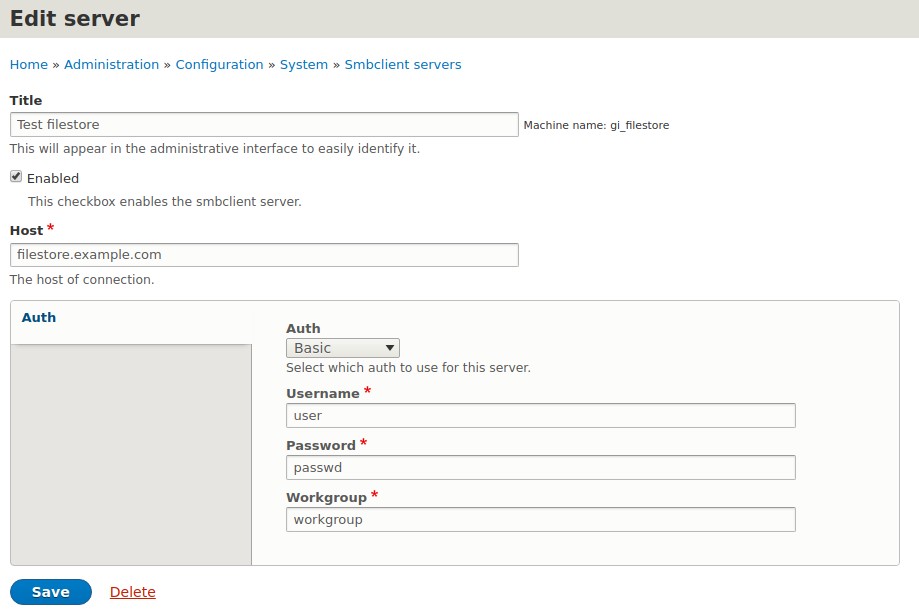The width and height of the screenshot is (919, 610).
Task: Focus the Title input field
Action: pyautogui.click(x=264, y=125)
